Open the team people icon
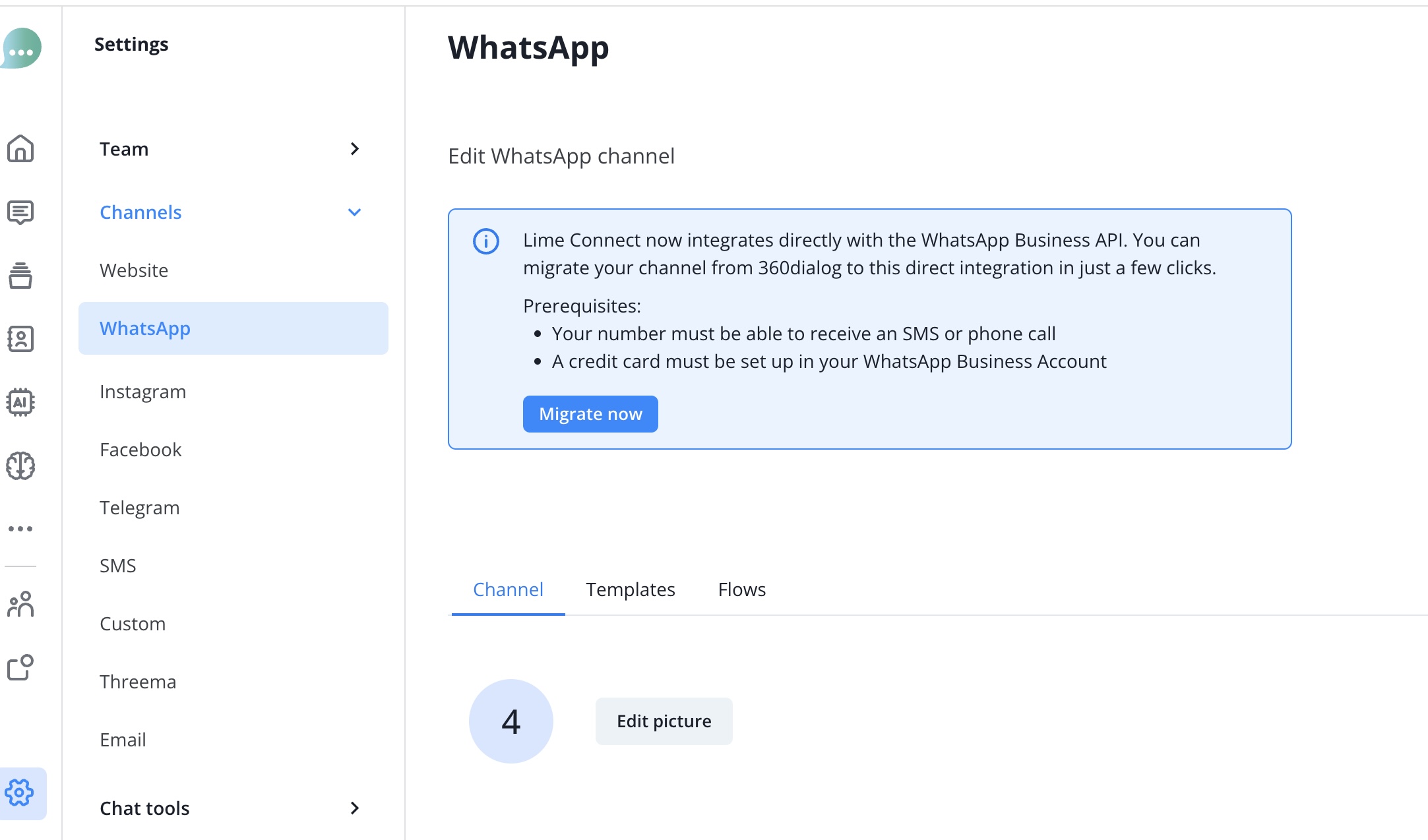The image size is (1428, 840). [x=20, y=604]
